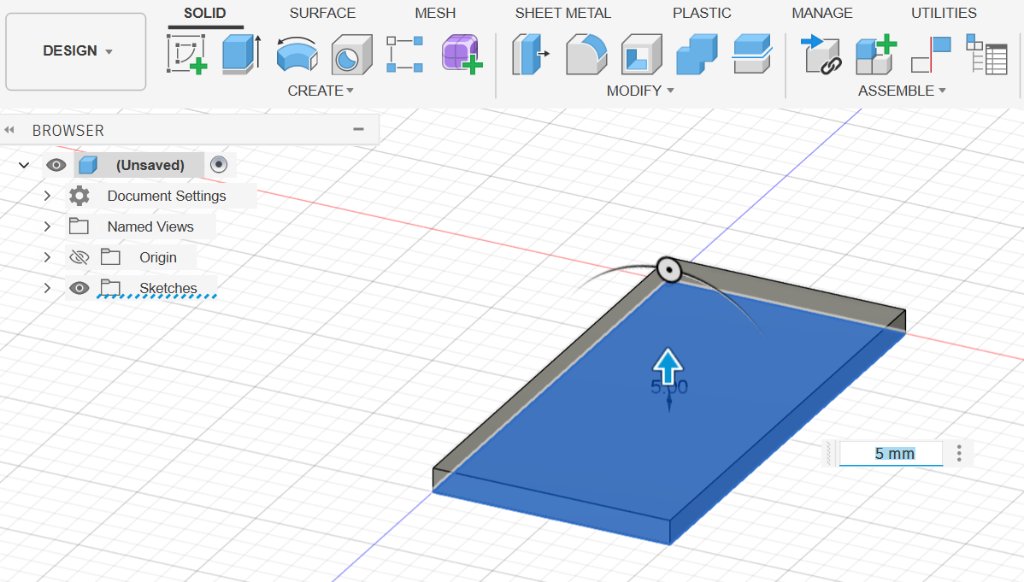
Task: Open the Bill of Materials table icon
Action: [986, 54]
